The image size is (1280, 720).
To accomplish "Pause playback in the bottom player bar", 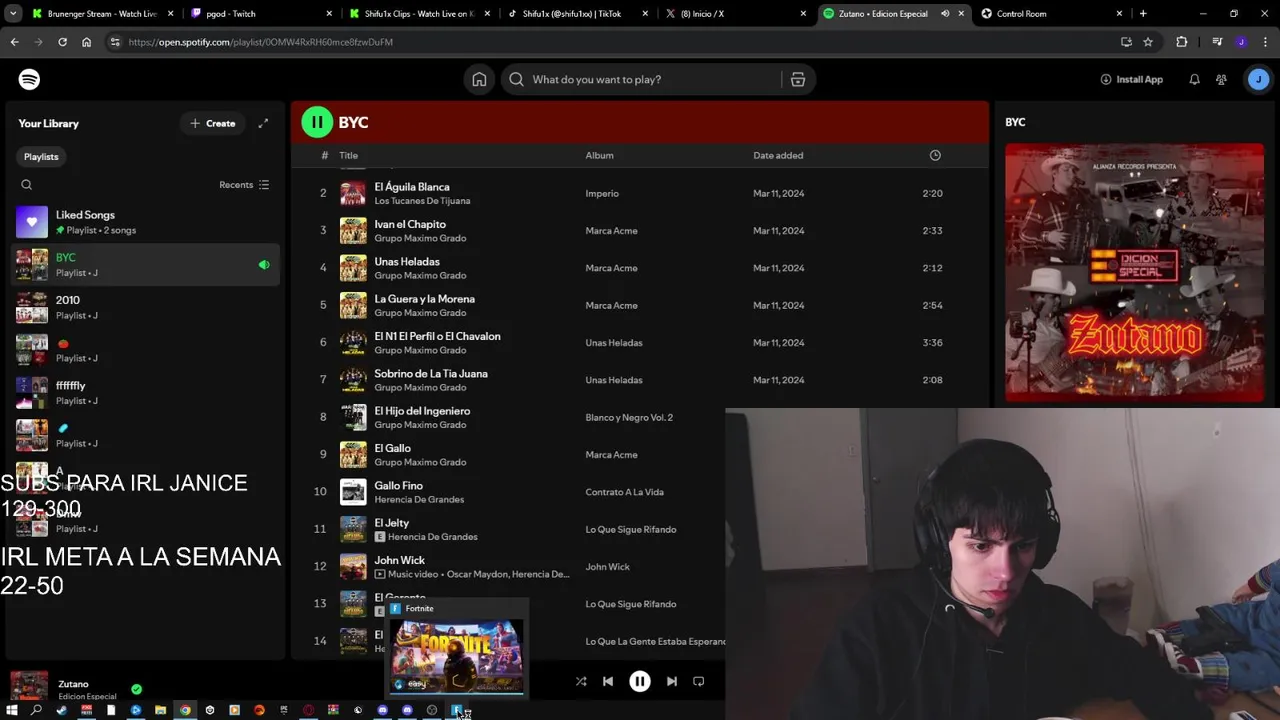I will pyautogui.click(x=640, y=681).
